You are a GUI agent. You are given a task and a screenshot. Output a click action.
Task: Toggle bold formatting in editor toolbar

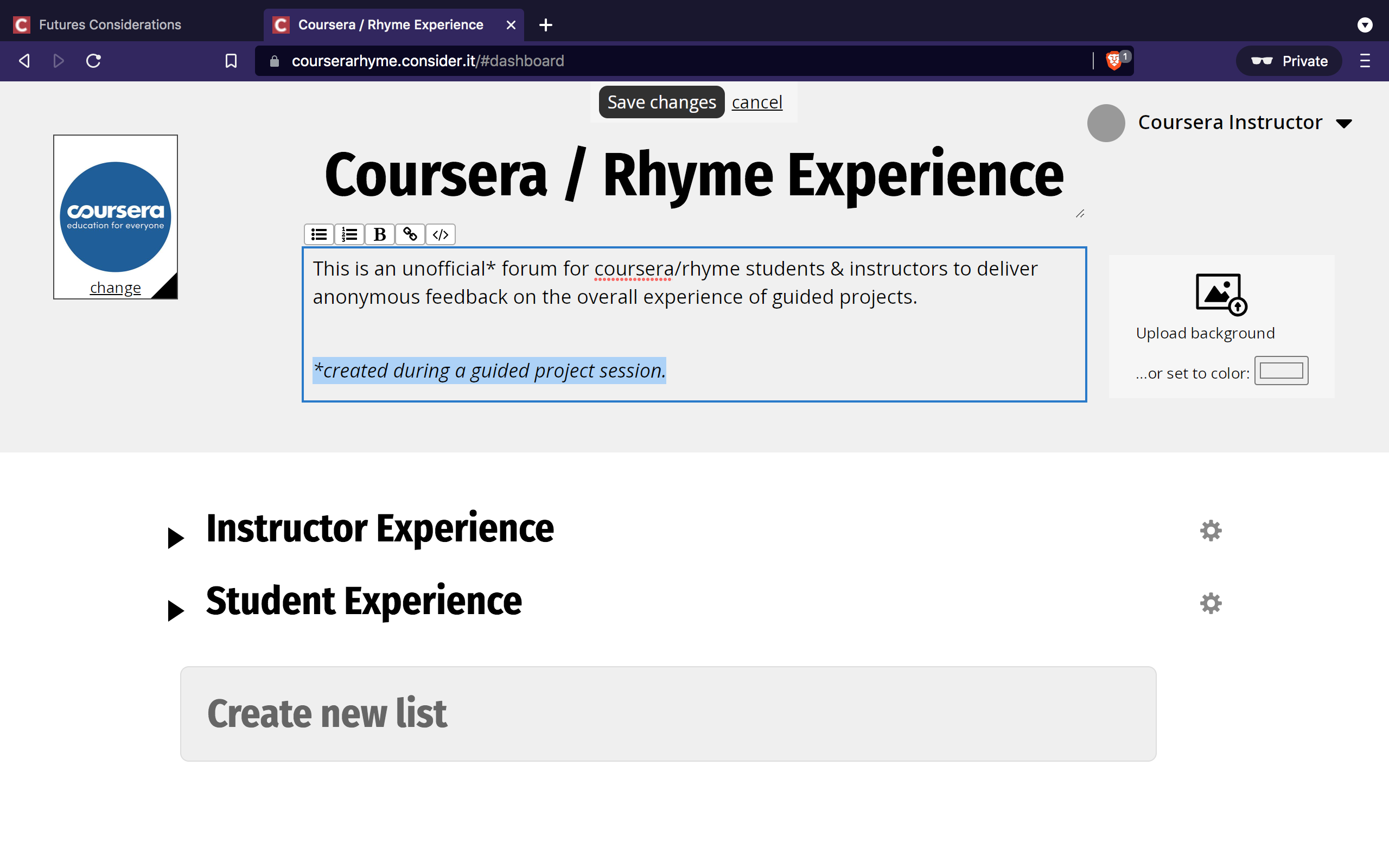point(379,234)
